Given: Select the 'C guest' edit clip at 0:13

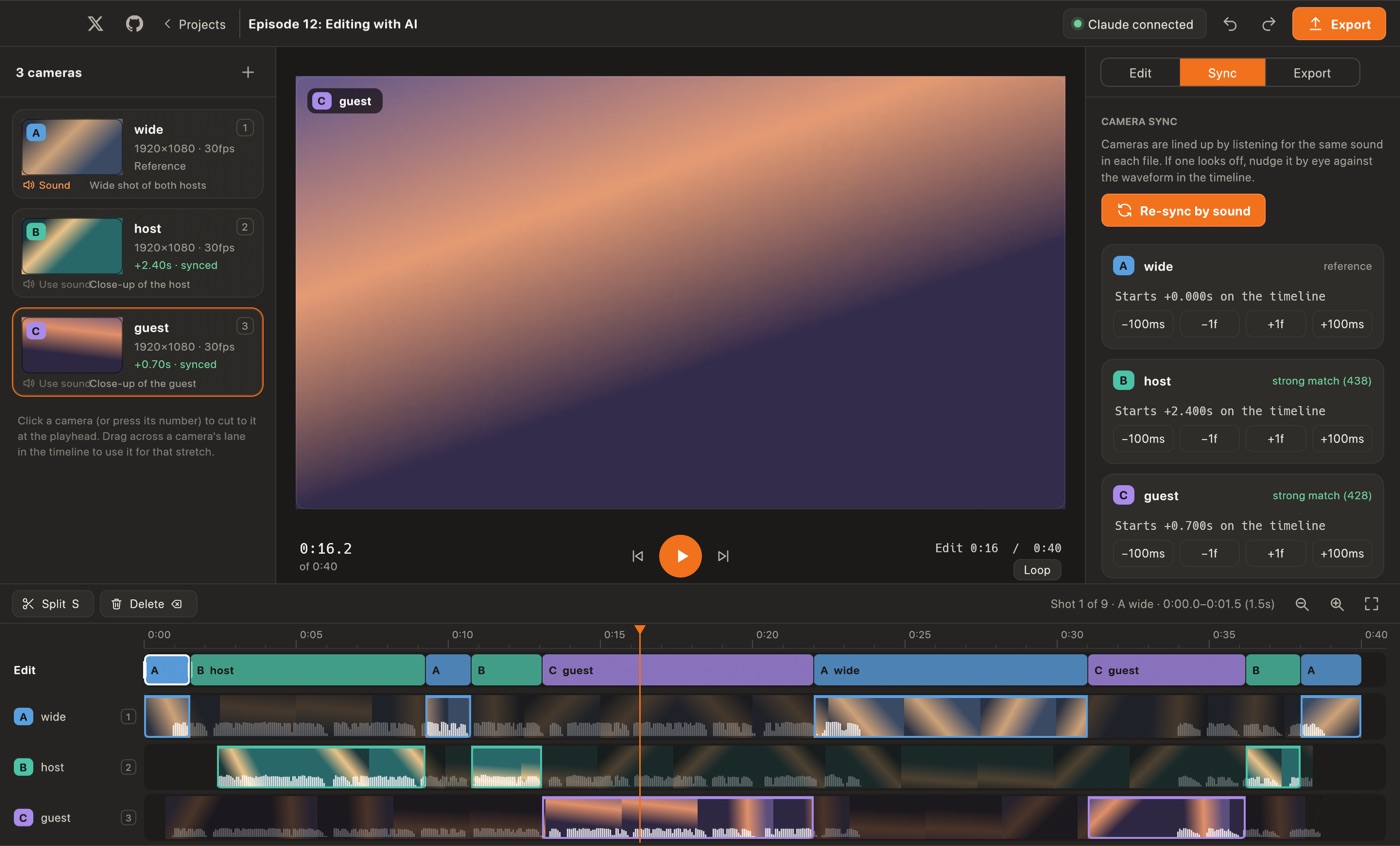Looking at the screenshot, I should [677, 670].
